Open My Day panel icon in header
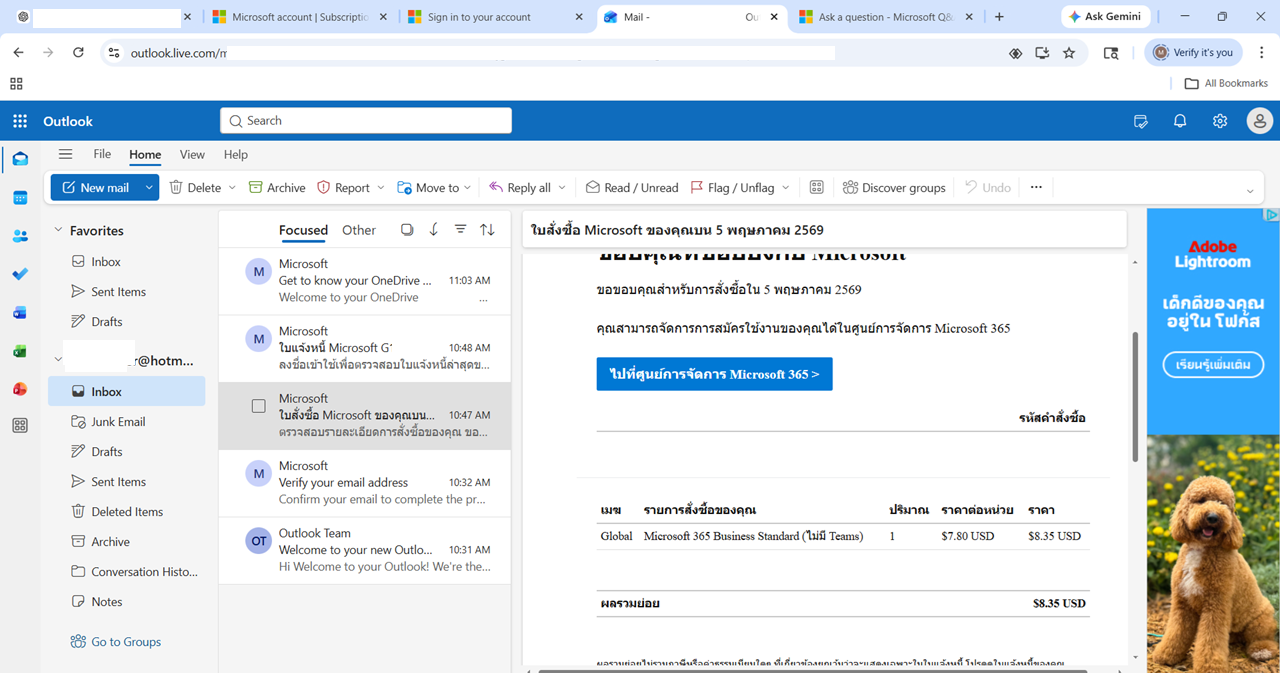Image resolution: width=1280 pixels, height=673 pixels. pyautogui.click(x=1141, y=121)
